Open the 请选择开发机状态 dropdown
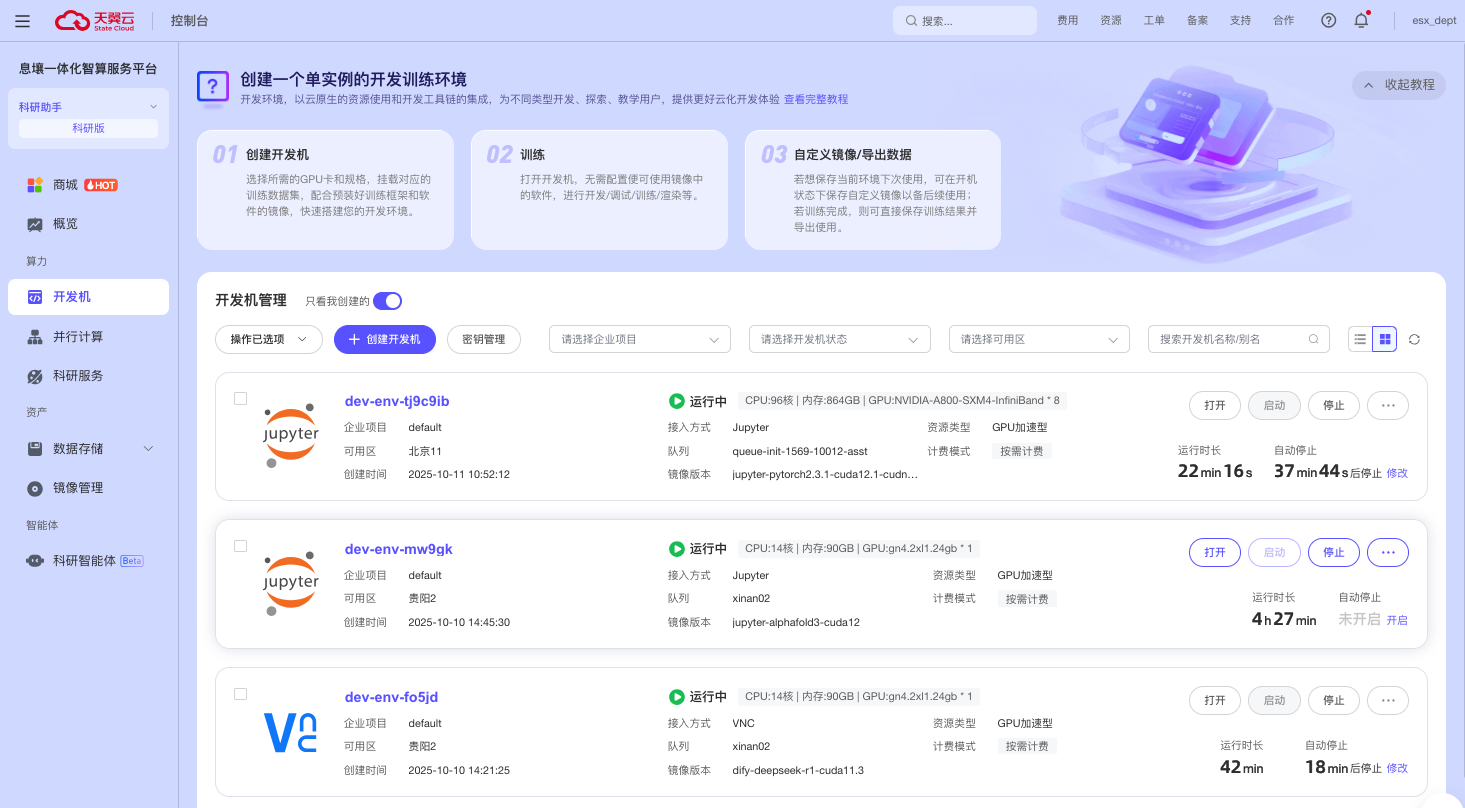This screenshot has width=1465, height=808. [839, 339]
